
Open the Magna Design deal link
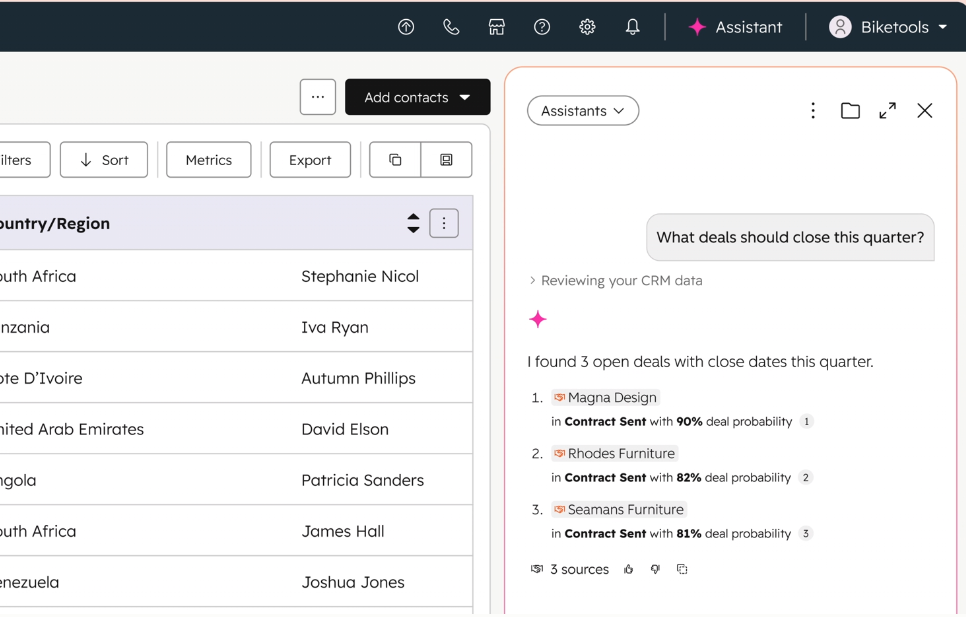pos(606,398)
